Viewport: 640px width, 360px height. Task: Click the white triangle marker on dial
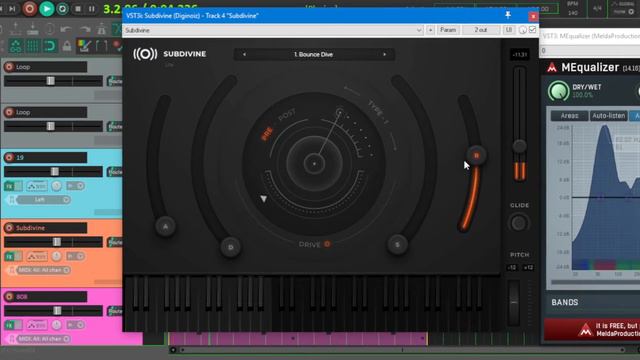(x=264, y=199)
